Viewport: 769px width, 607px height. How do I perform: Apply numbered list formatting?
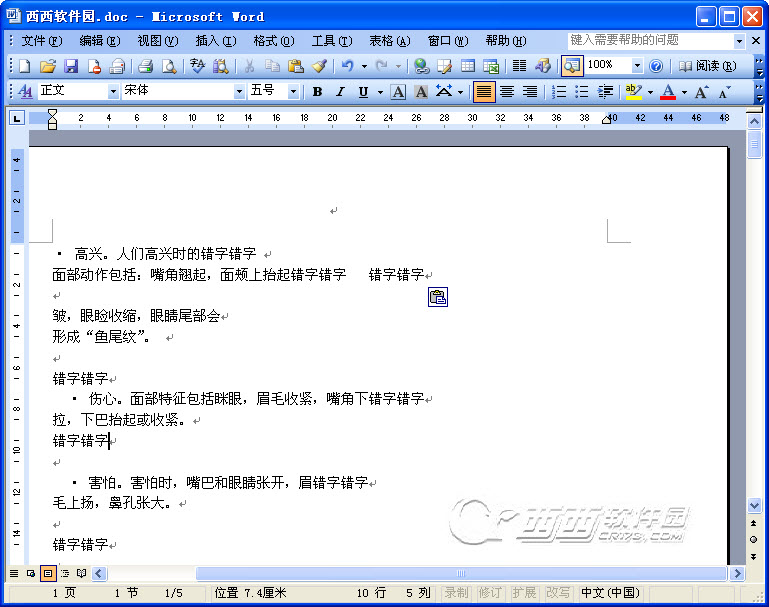tap(559, 92)
